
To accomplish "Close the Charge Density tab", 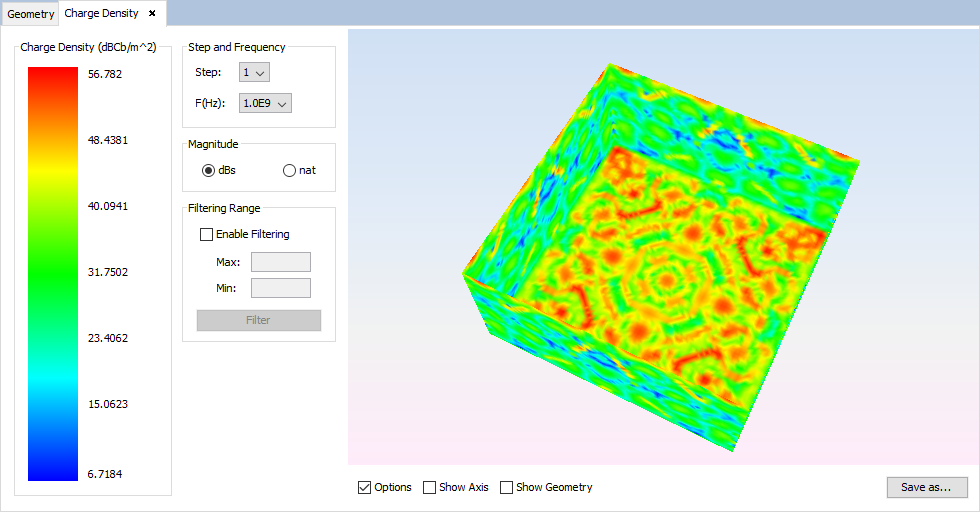I will tap(152, 14).
